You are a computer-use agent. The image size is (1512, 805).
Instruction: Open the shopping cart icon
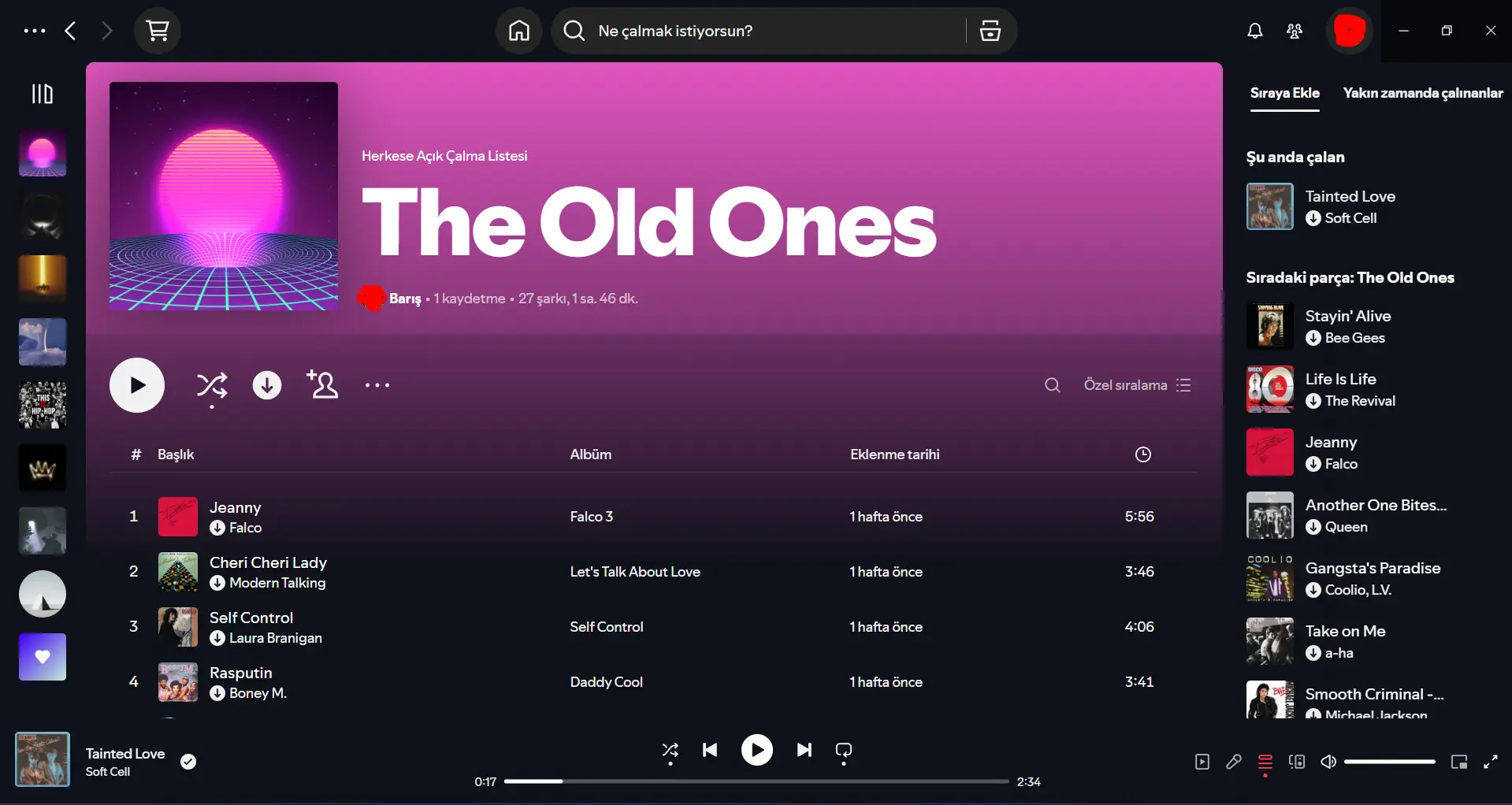click(158, 31)
